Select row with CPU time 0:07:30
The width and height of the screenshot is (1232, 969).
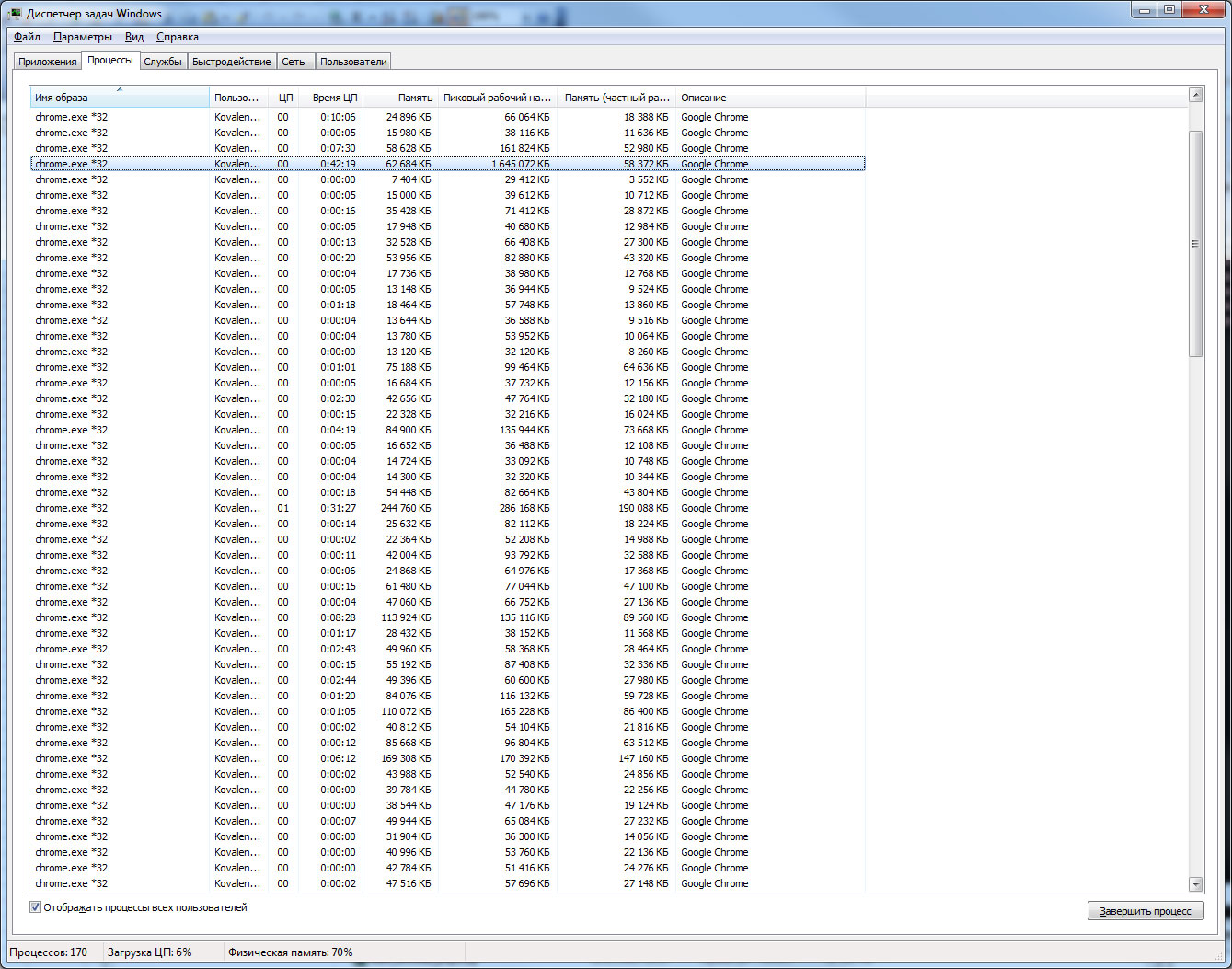[x=447, y=148]
